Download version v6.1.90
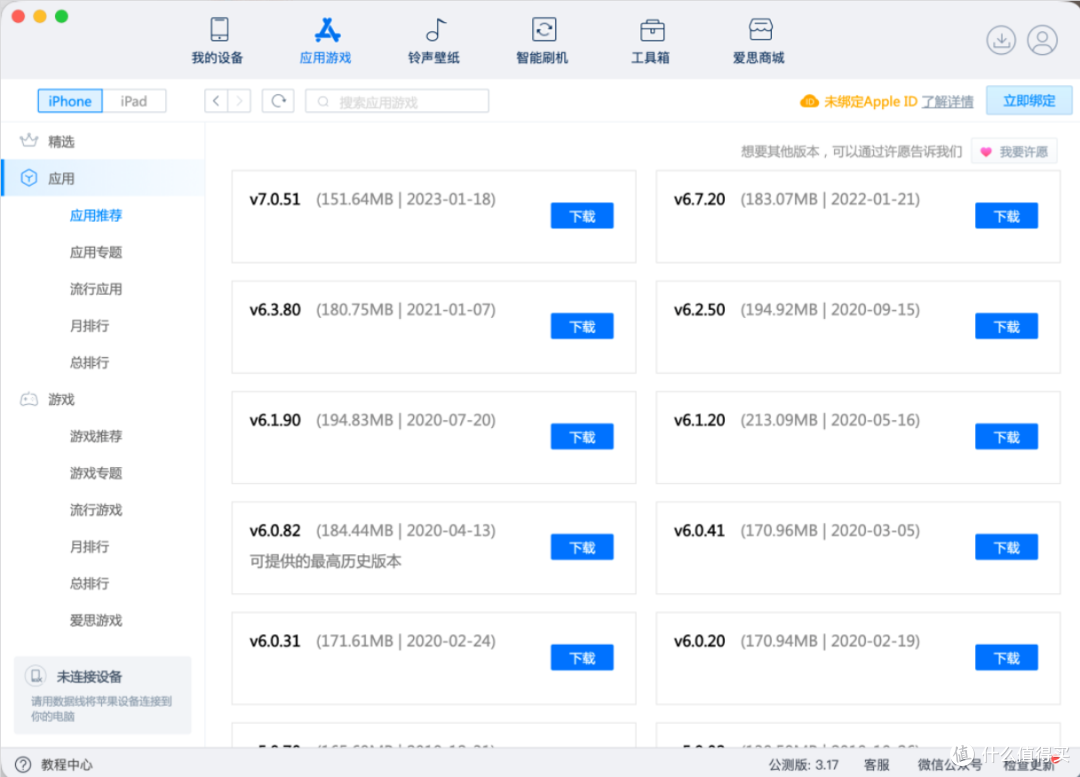The image size is (1080, 777). tap(582, 437)
